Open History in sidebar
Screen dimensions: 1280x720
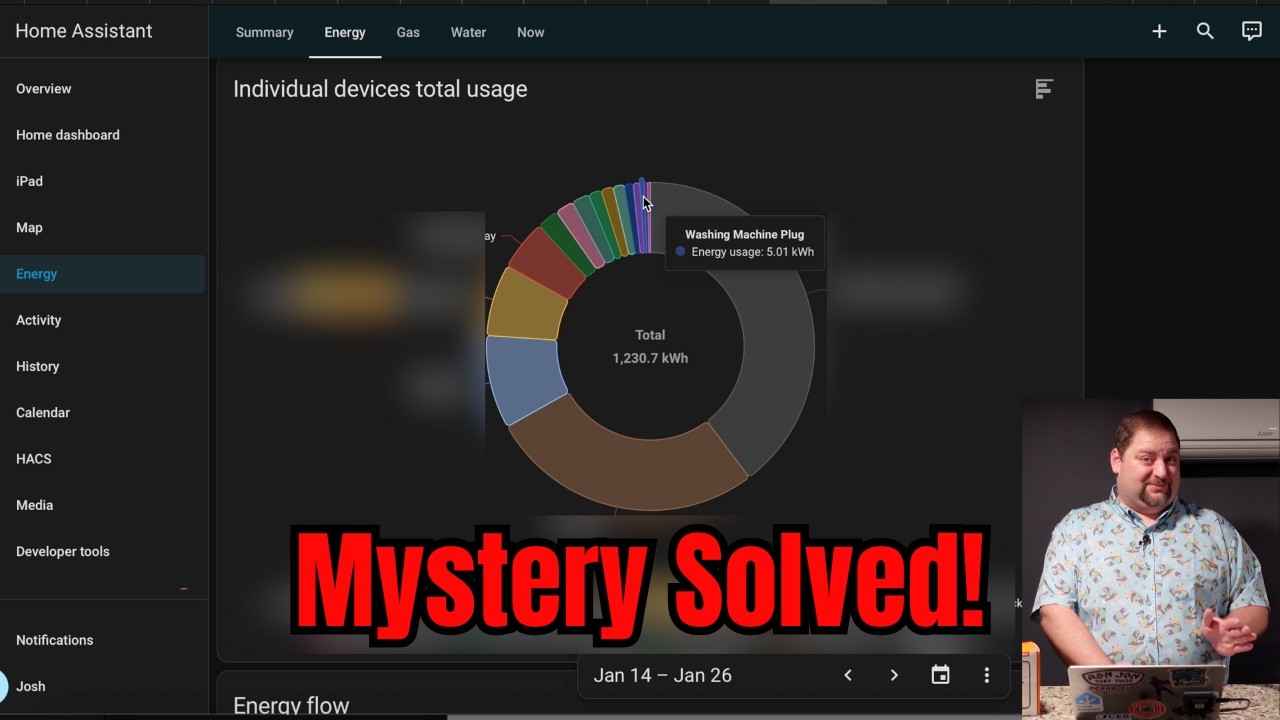pyautogui.click(x=102, y=366)
